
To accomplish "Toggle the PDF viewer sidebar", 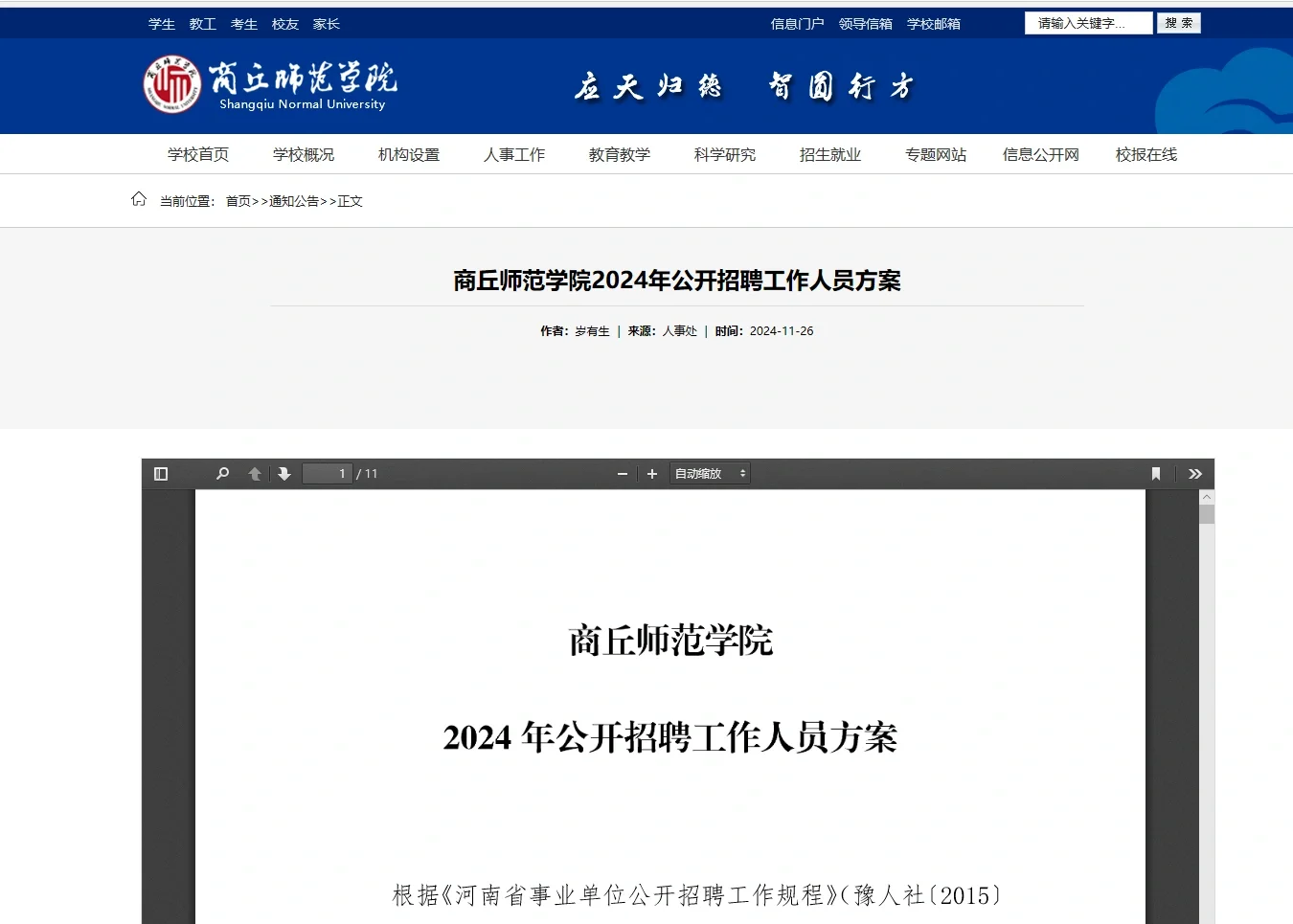I will click(x=161, y=474).
